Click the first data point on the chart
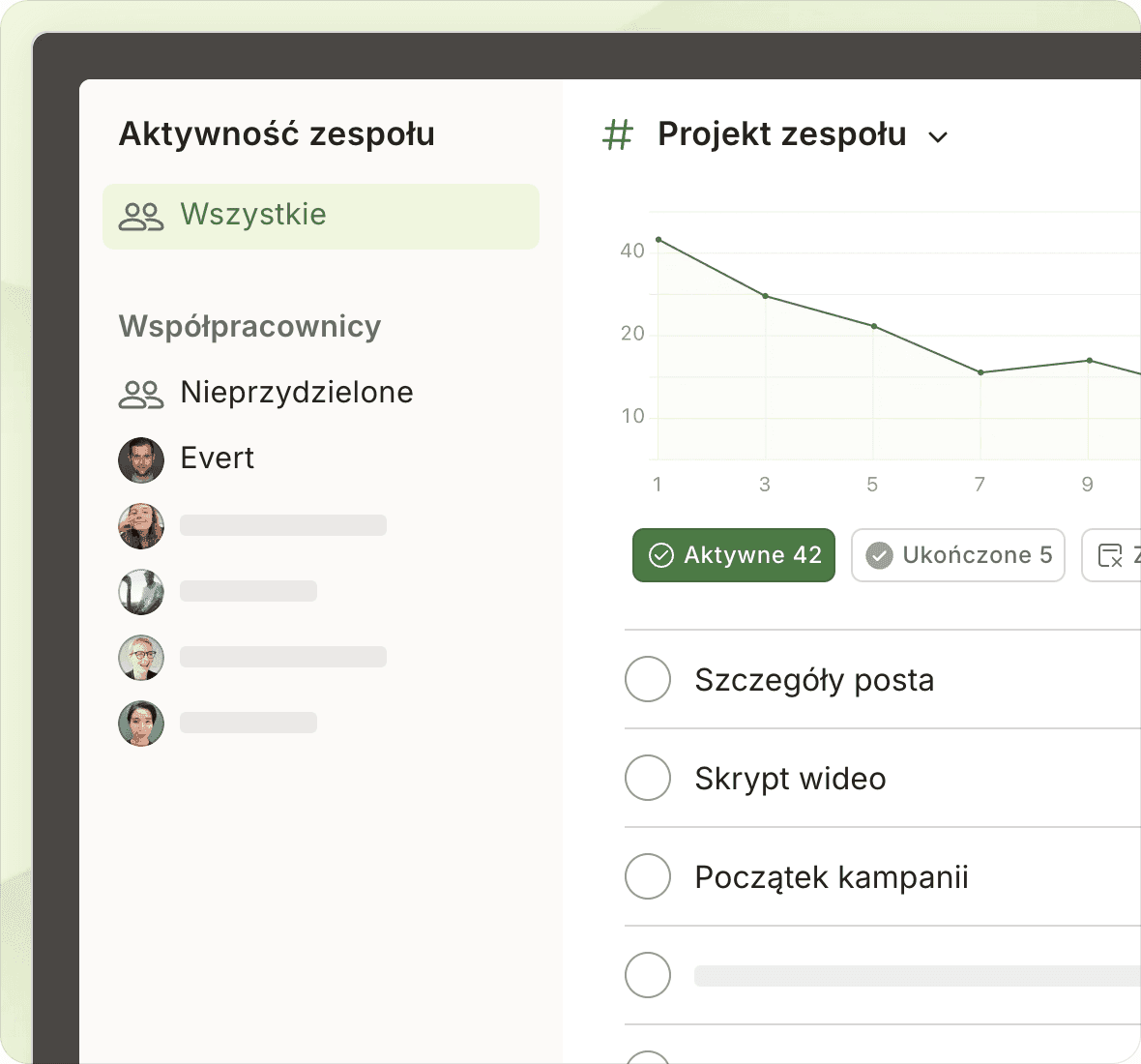 click(x=658, y=240)
